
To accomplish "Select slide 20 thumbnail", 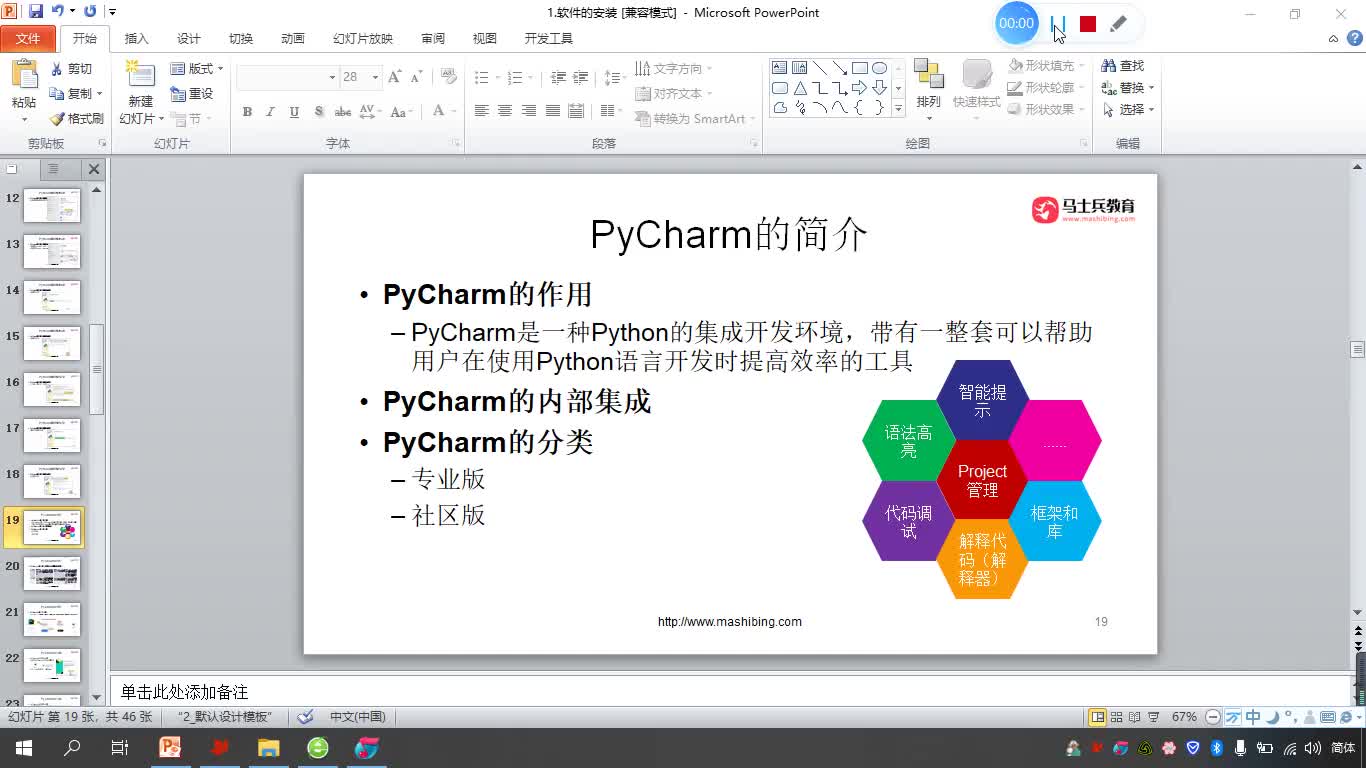I will click(52, 574).
